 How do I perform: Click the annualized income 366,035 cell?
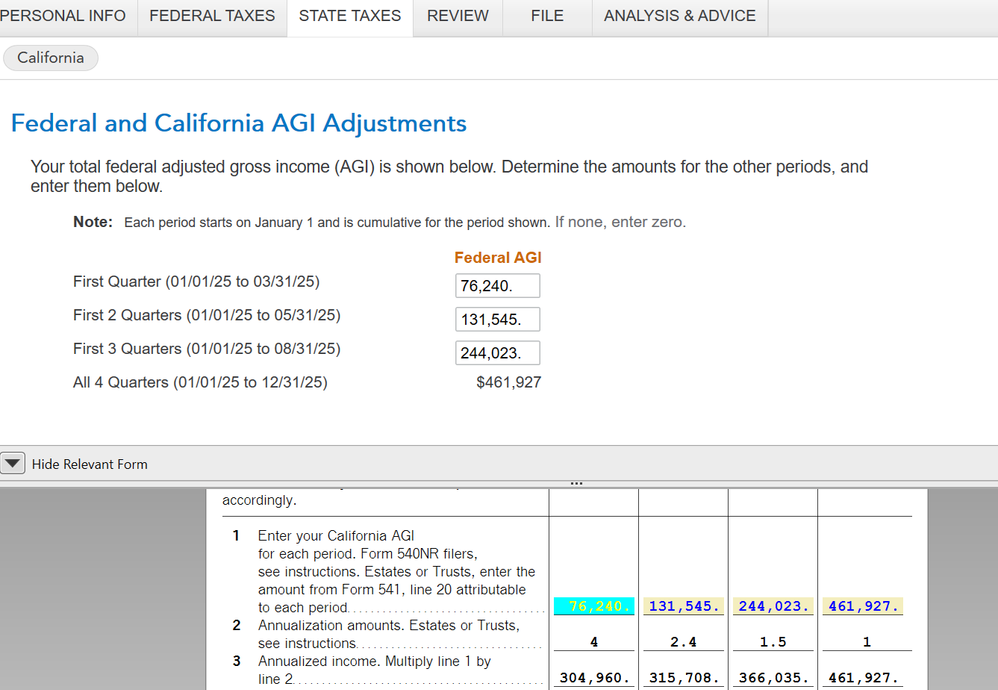773,677
